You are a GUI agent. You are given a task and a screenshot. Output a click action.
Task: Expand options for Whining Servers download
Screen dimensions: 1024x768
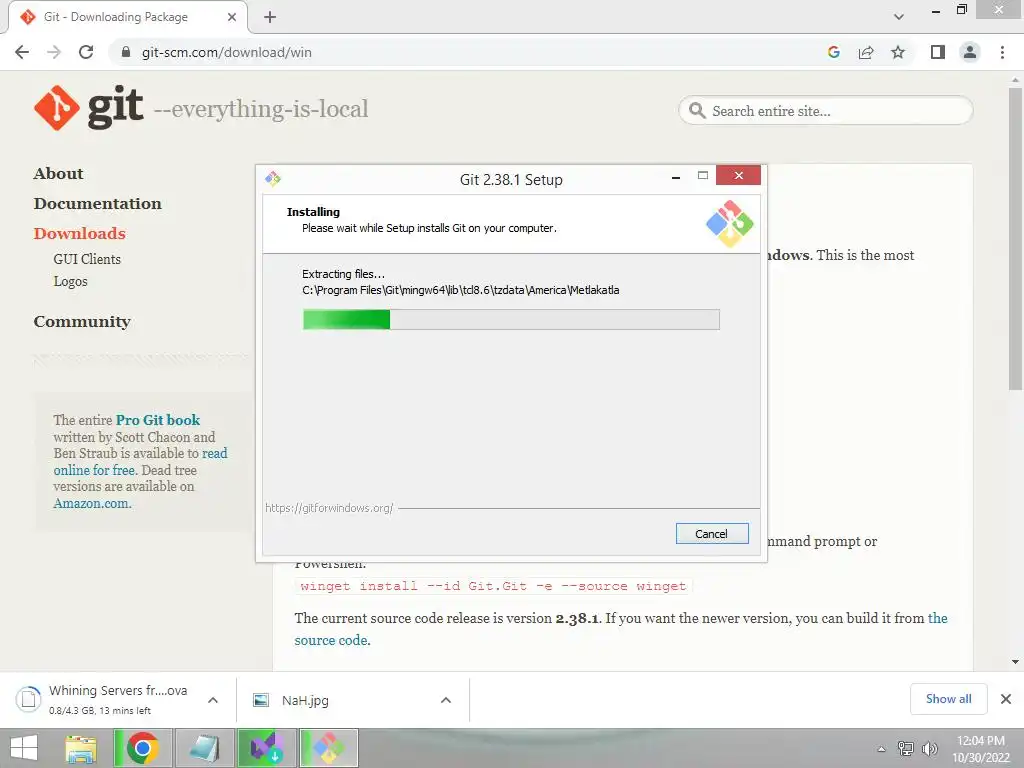click(x=213, y=700)
